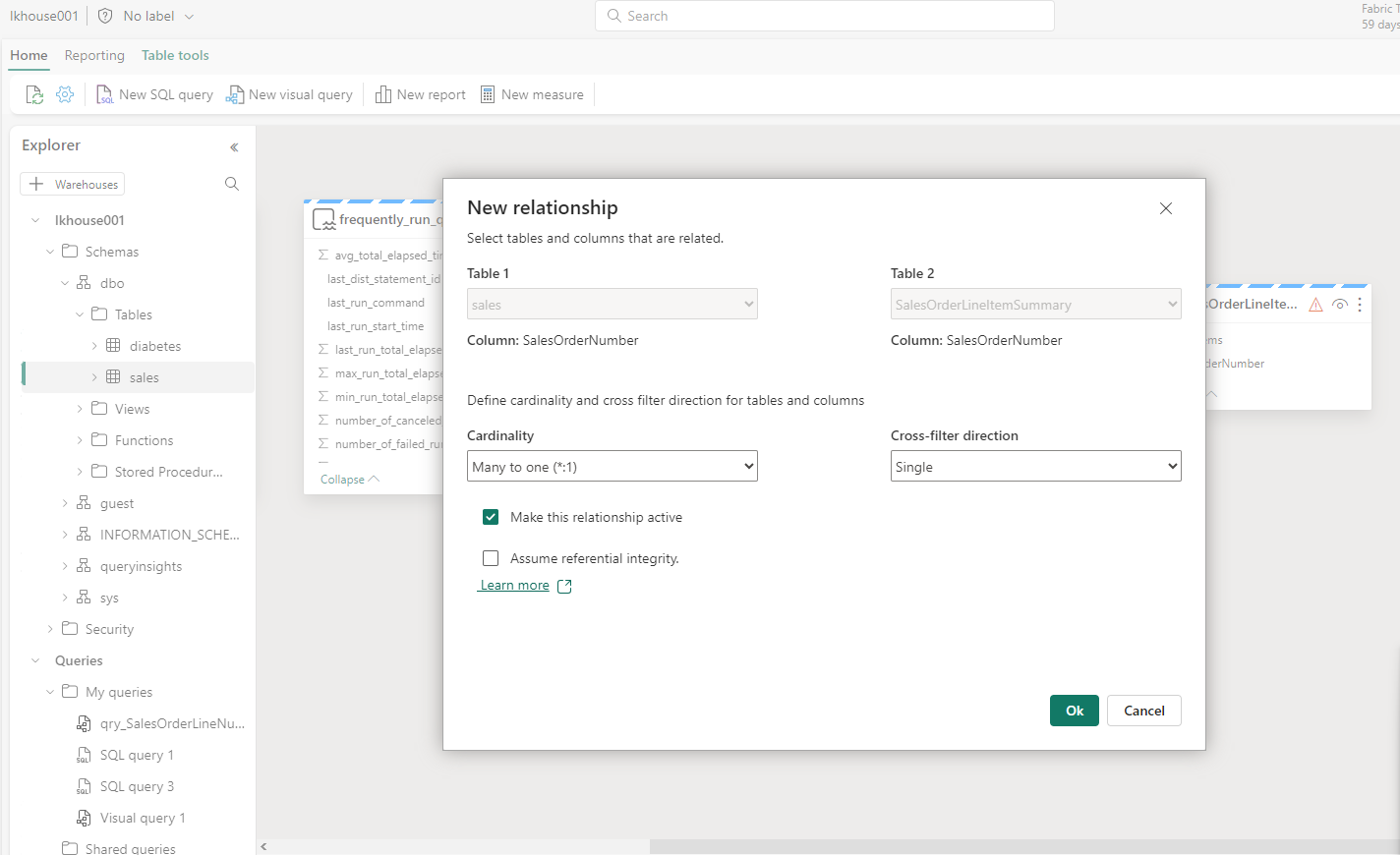Open the Cardinality dropdown

612,466
